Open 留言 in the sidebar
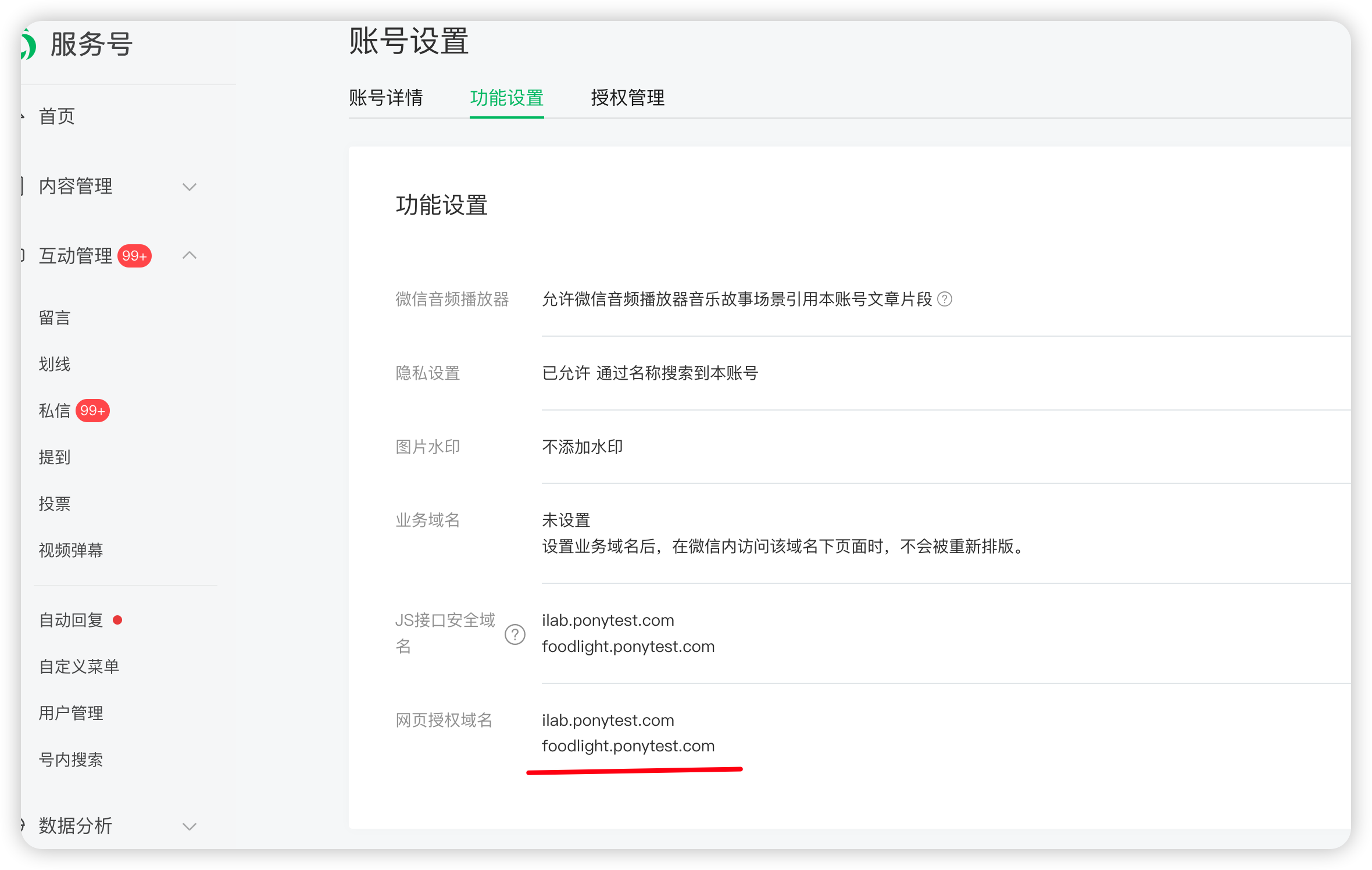The image size is (1372, 870). [55, 318]
